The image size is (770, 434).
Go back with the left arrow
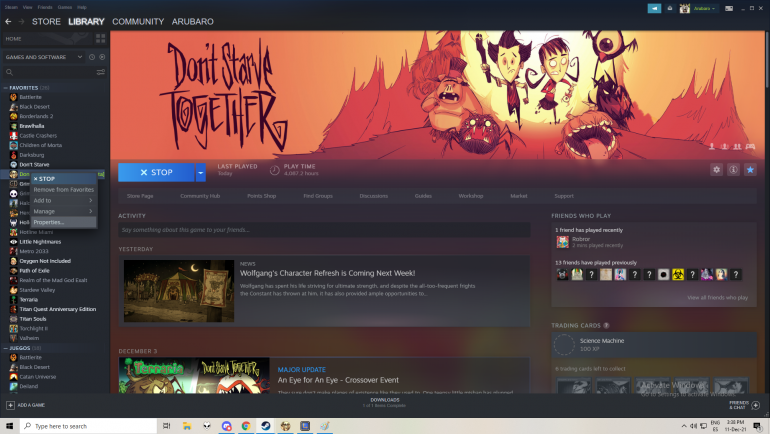(8, 22)
